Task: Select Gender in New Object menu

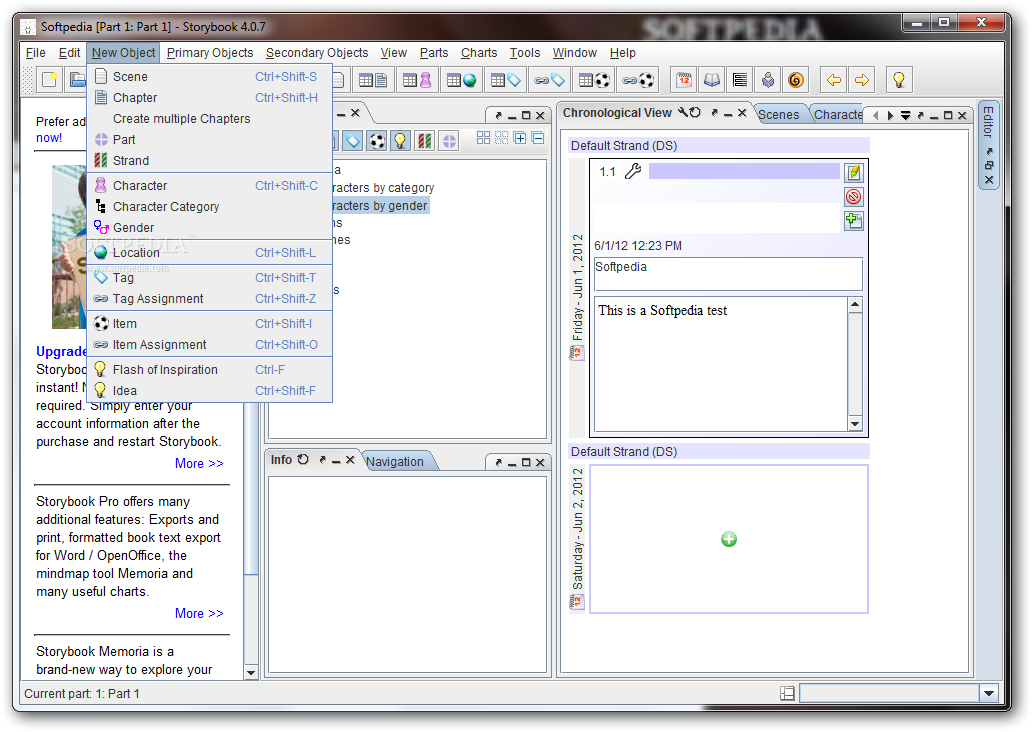Action: [209, 228]
